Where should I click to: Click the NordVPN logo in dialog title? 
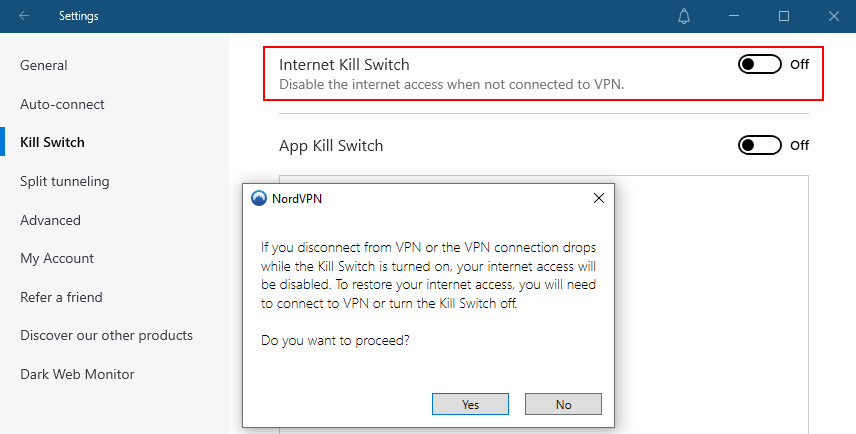coord(258,198)
